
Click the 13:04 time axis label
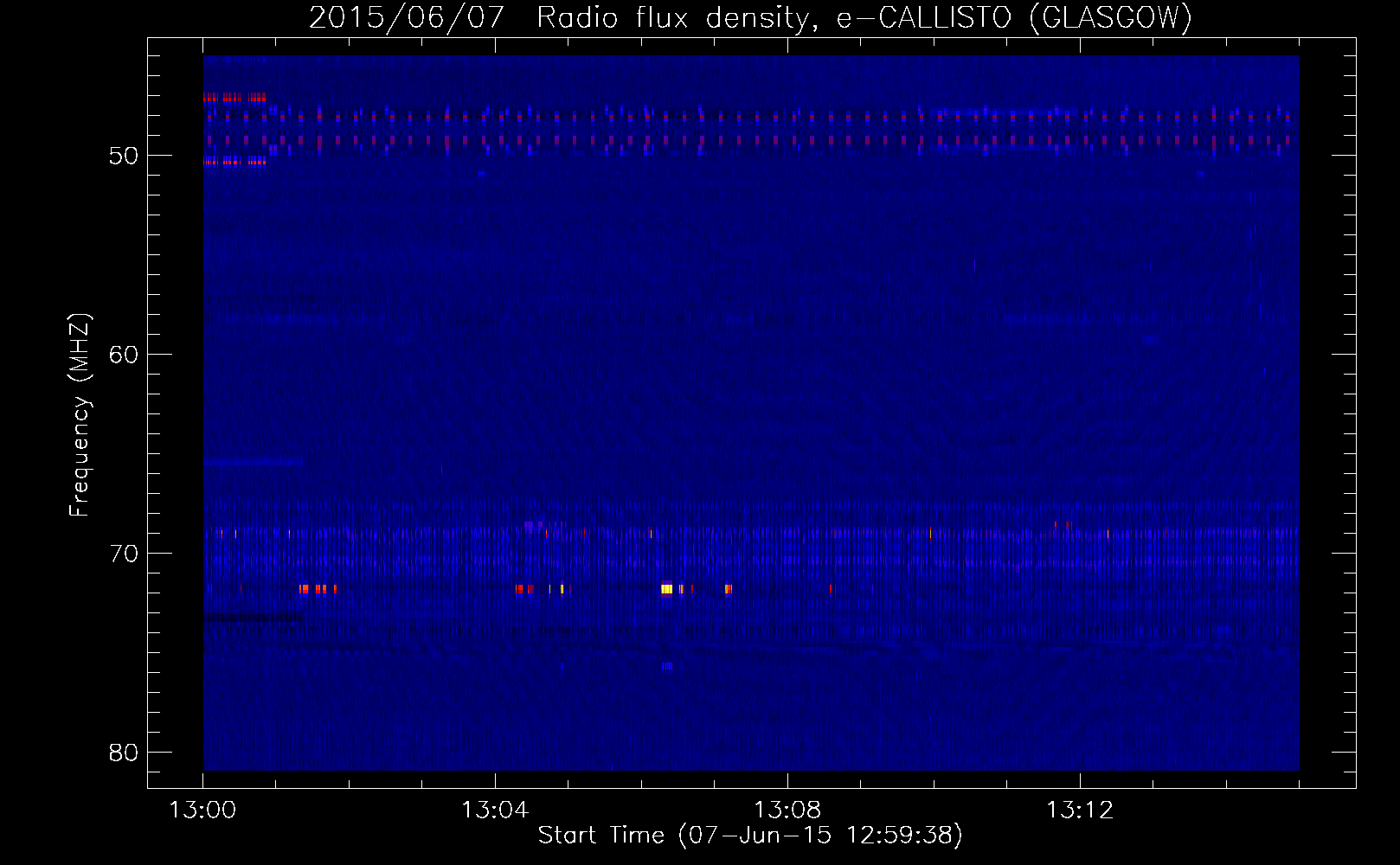point(495,811)
